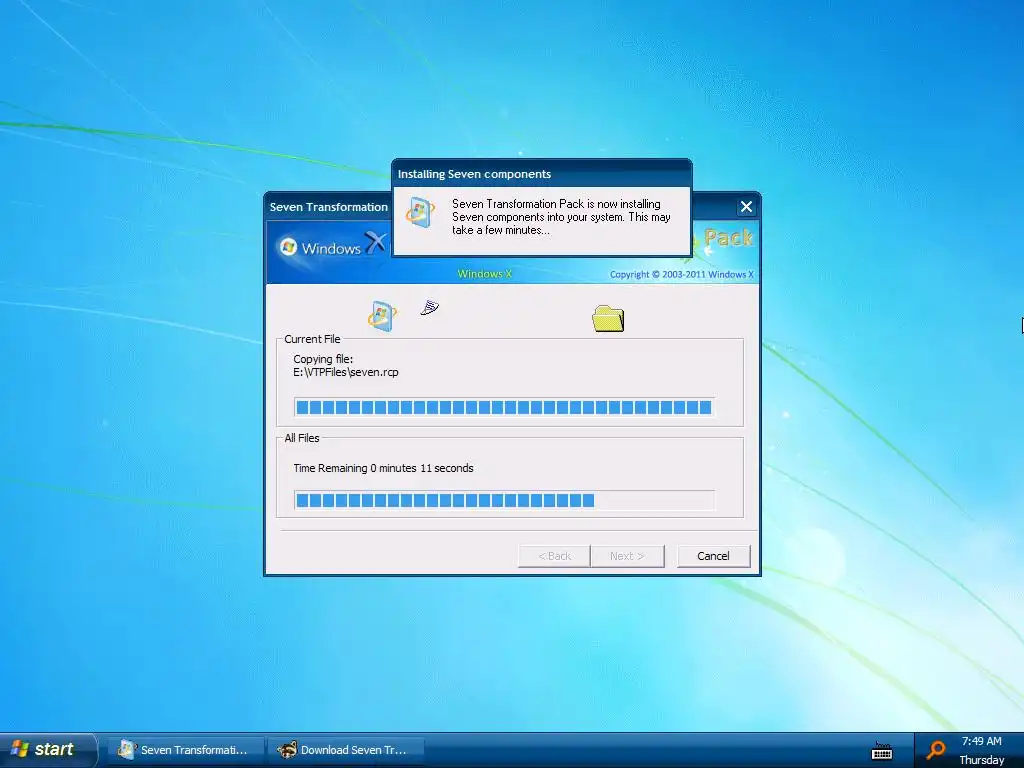The image size is (1024, 768).
Task: Click the Current File progress bar
Action: tap(504, 408)
